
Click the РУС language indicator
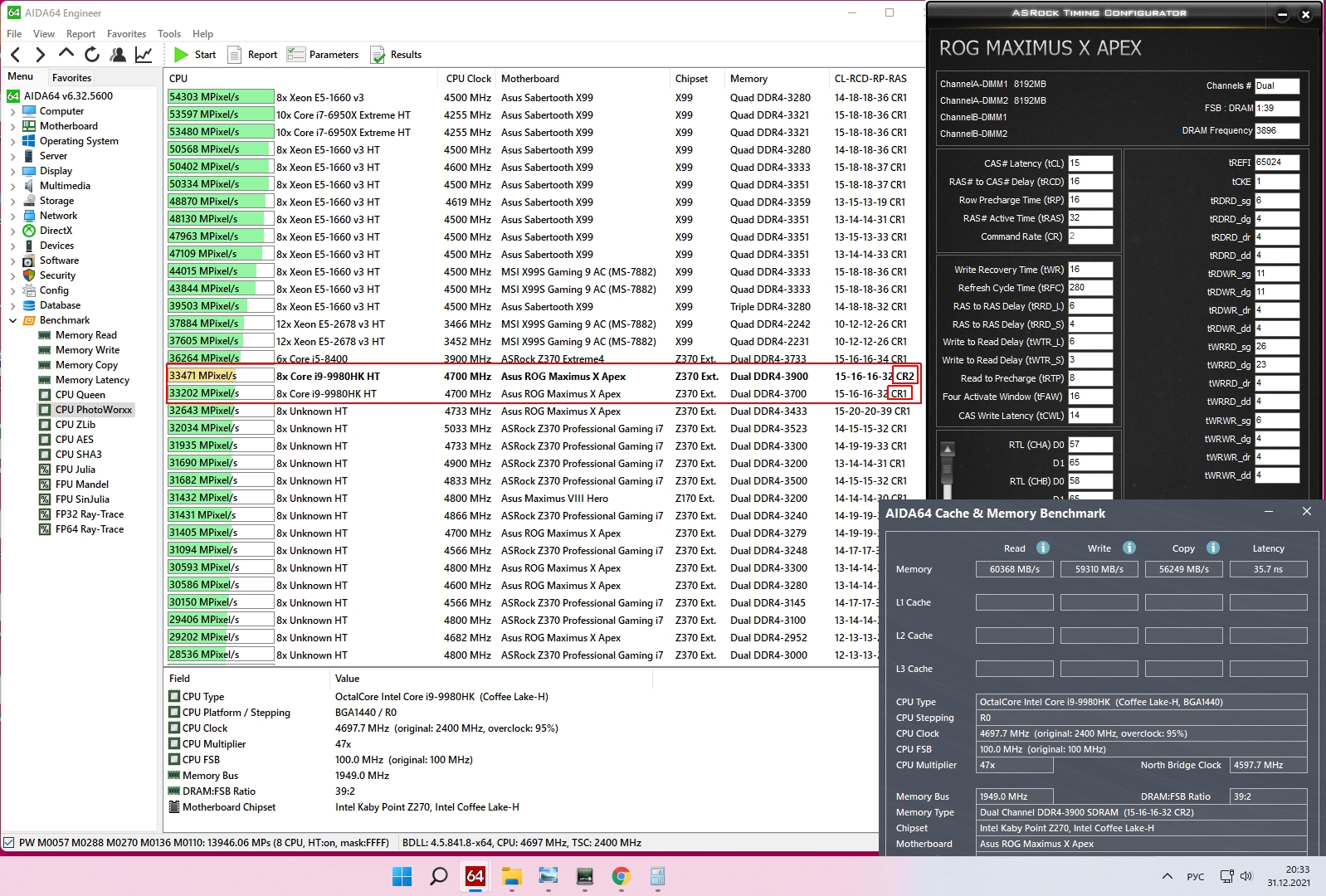pyautogui.click(x=1196, y=877)
